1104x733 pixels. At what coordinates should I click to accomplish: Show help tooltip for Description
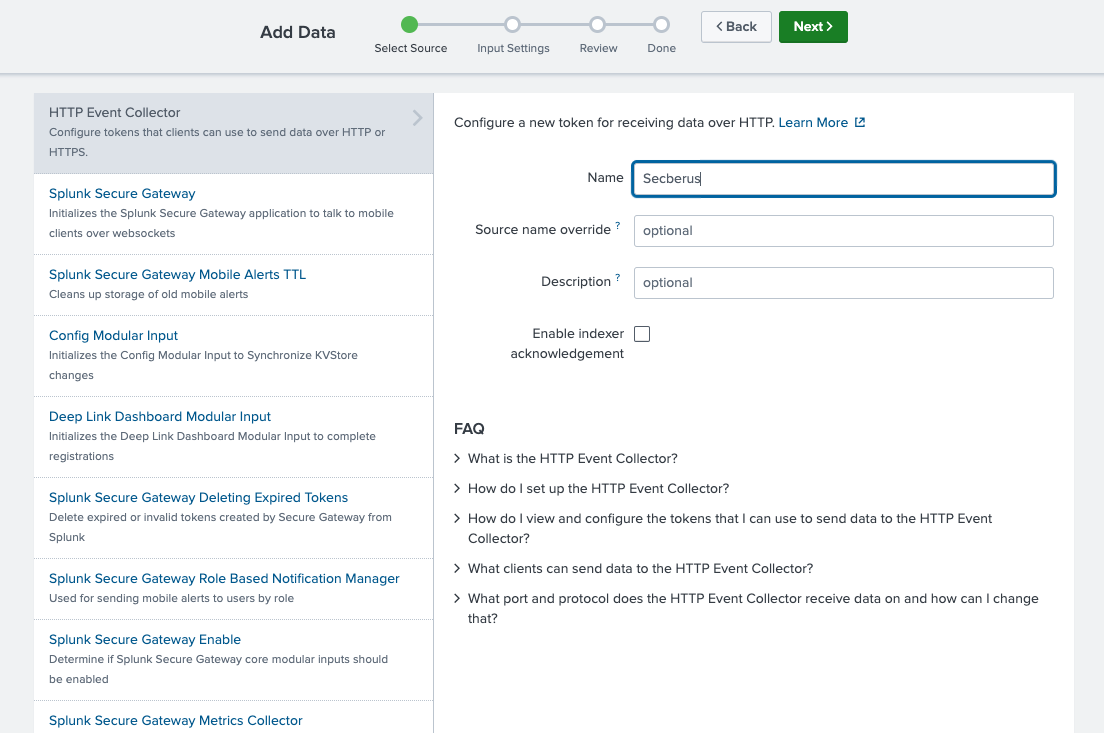tap(617, 277)
